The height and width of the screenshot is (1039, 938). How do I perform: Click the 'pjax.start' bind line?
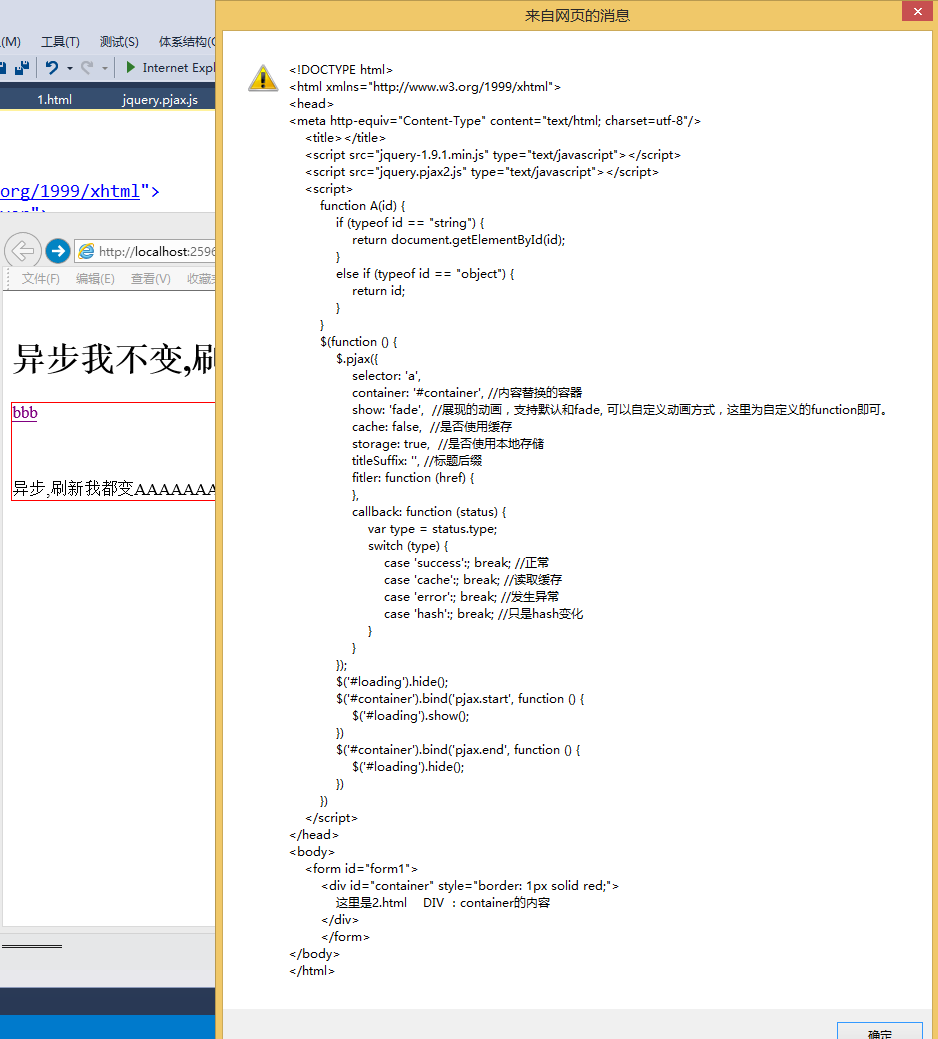(460, 698)
